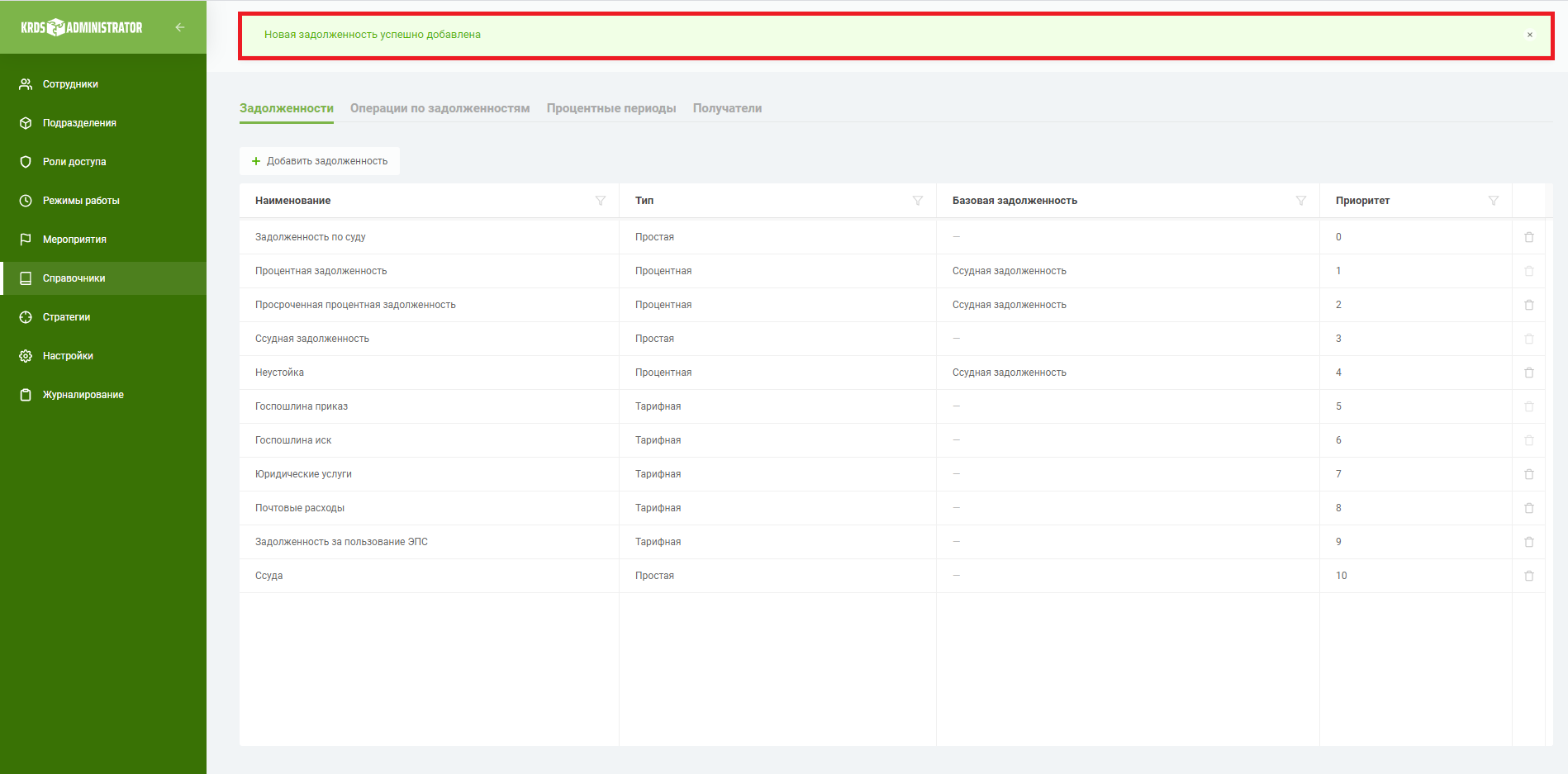
Task: Click the Сотрудники people icon
Action: pyautogui.click(x=26, y=84)
